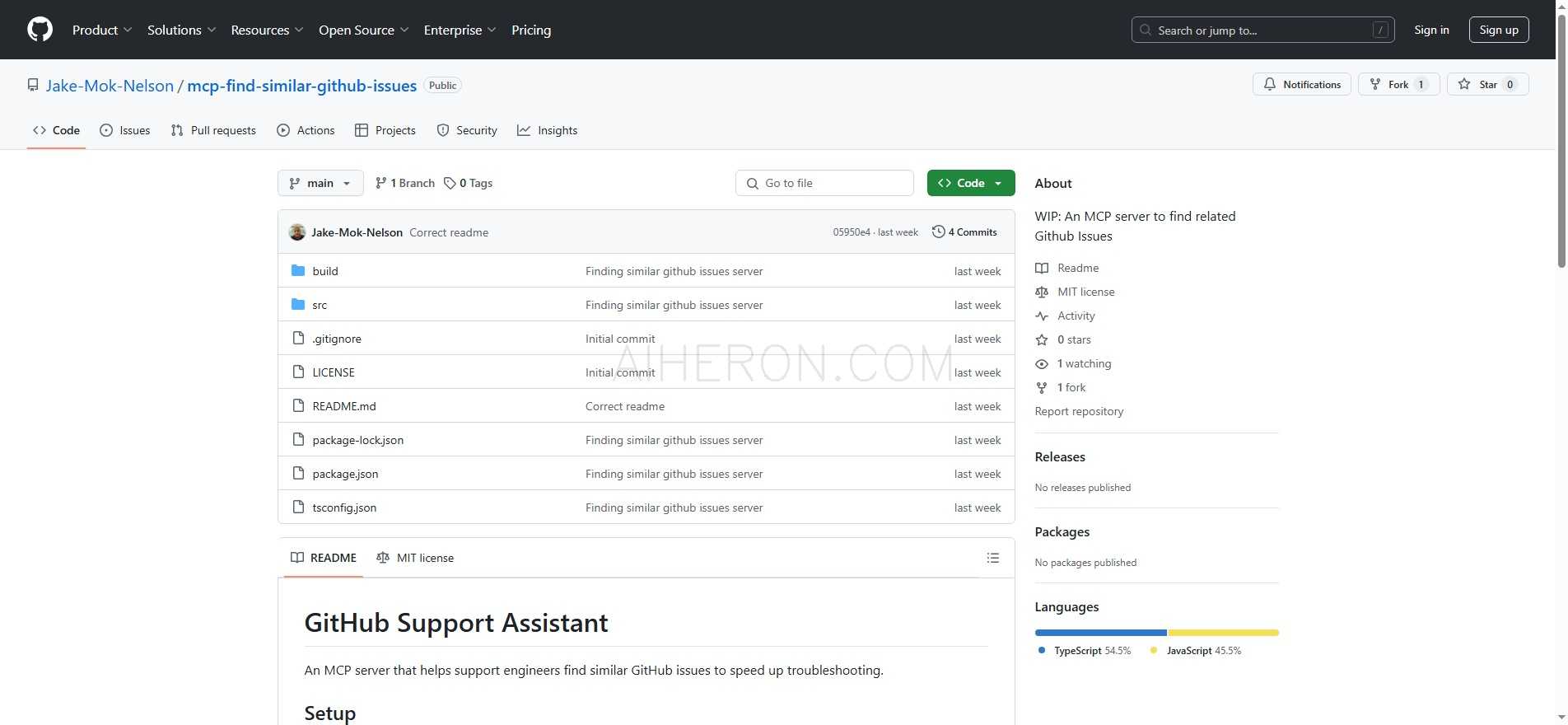The height and width of the screenshot is (725, 1568).
Task: Click the GitHub Octocat logo
Action: (x=40, y=30)
